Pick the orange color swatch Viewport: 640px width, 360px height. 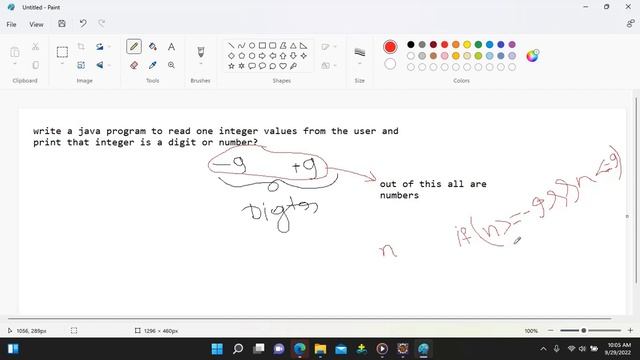click(456, 44)
